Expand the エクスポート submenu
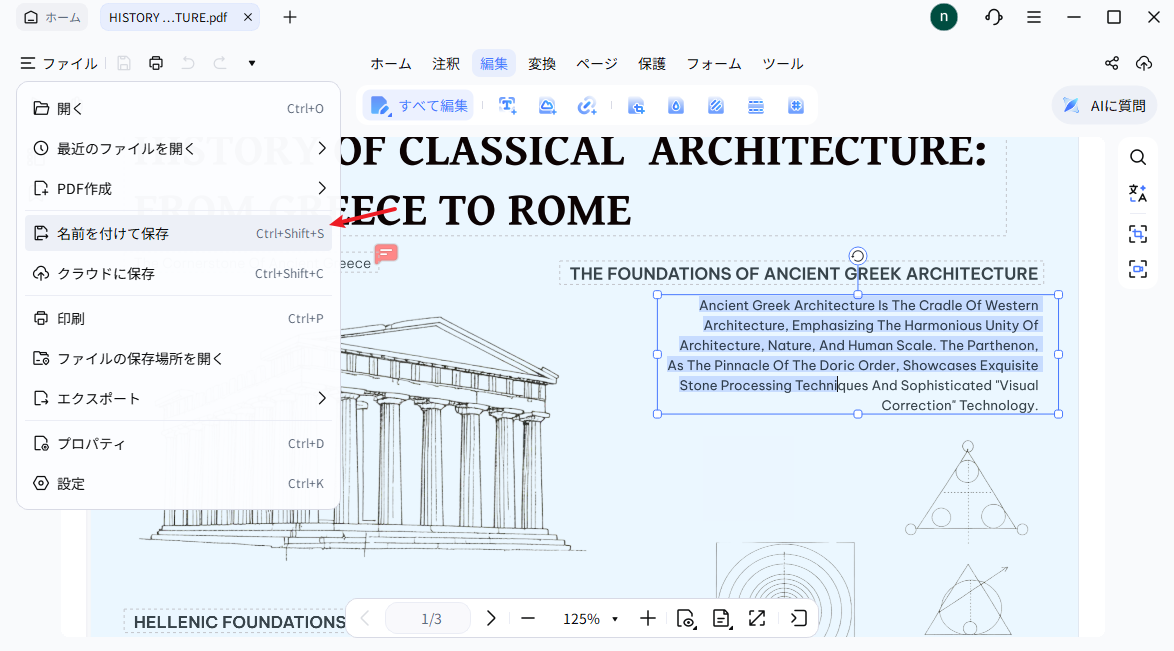The image size is (1174, 651). pos(178,399)
